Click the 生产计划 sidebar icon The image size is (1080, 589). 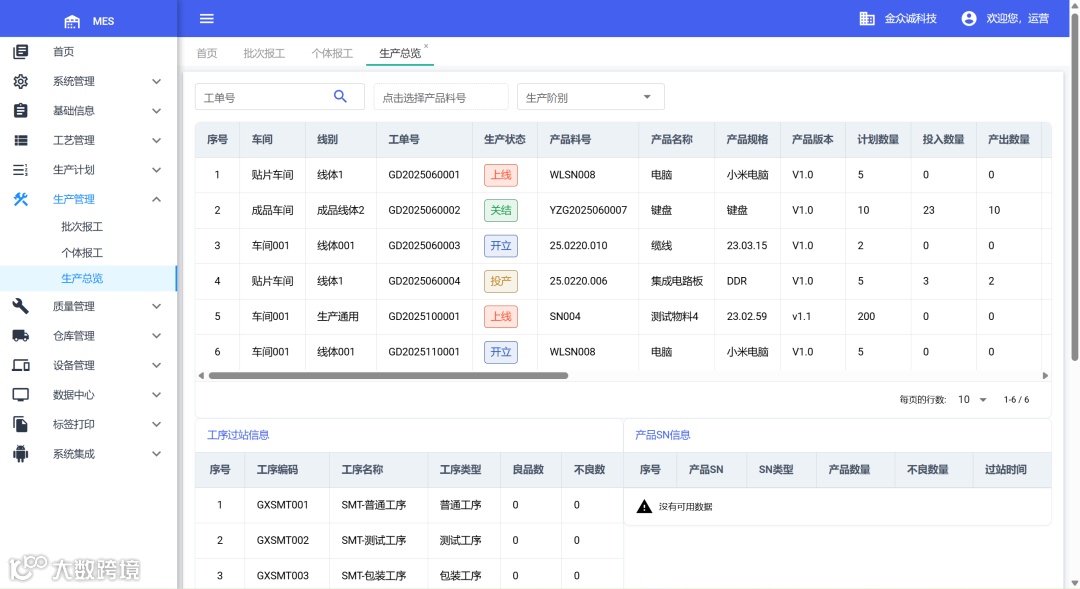(x=21, y=169)
